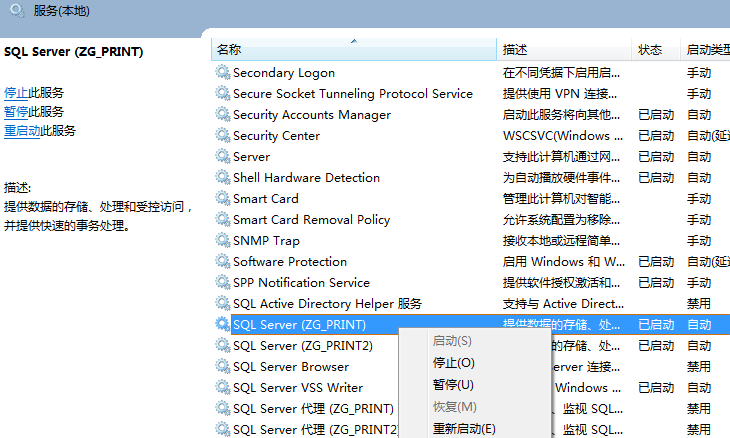Image resolution: width=730 pixels, height=438 pixels.
Task: Click the 暂停 link to pause this service
Action: point(16,112)
